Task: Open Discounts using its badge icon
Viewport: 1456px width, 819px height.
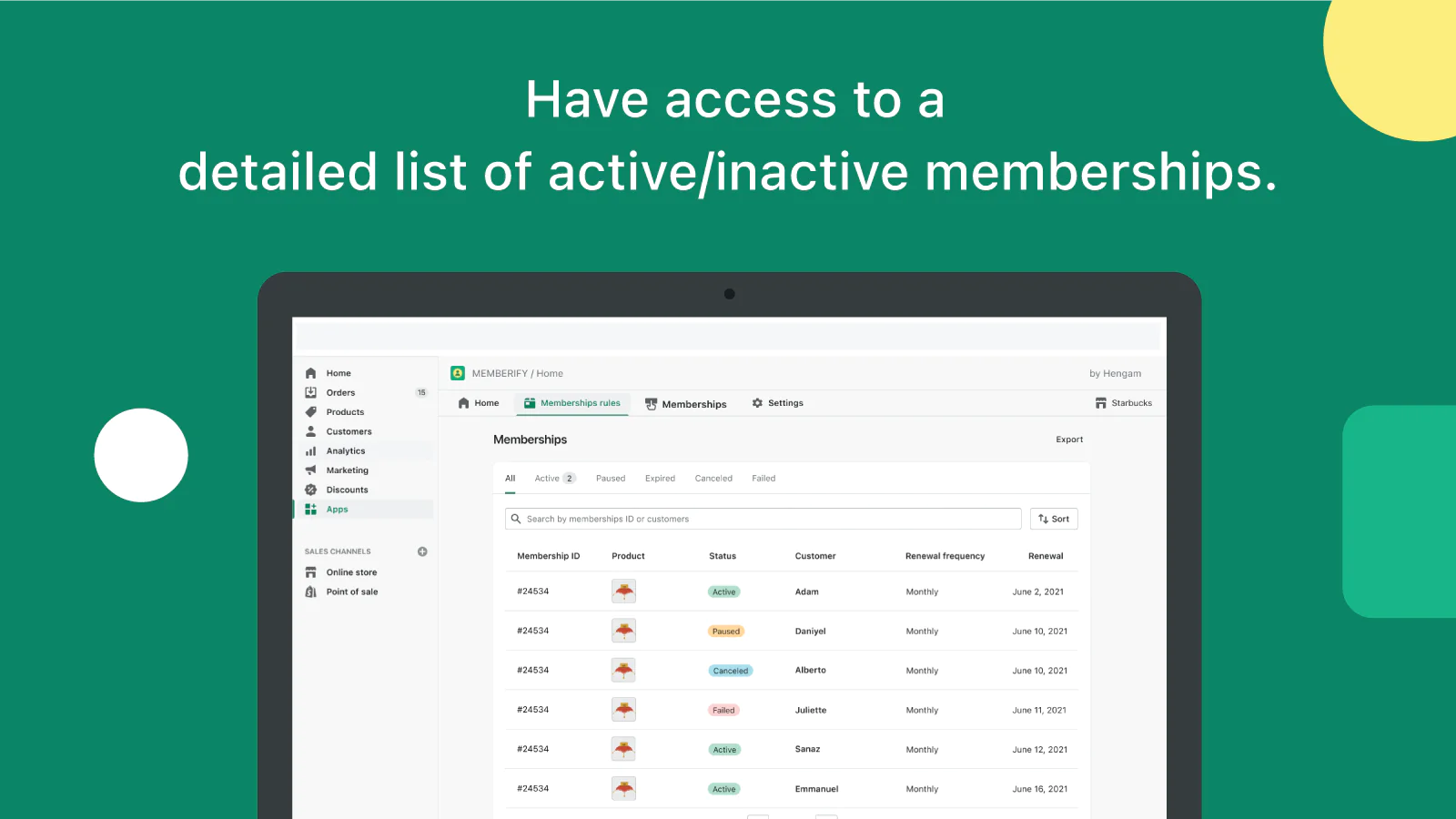Action: pos(310,490)
